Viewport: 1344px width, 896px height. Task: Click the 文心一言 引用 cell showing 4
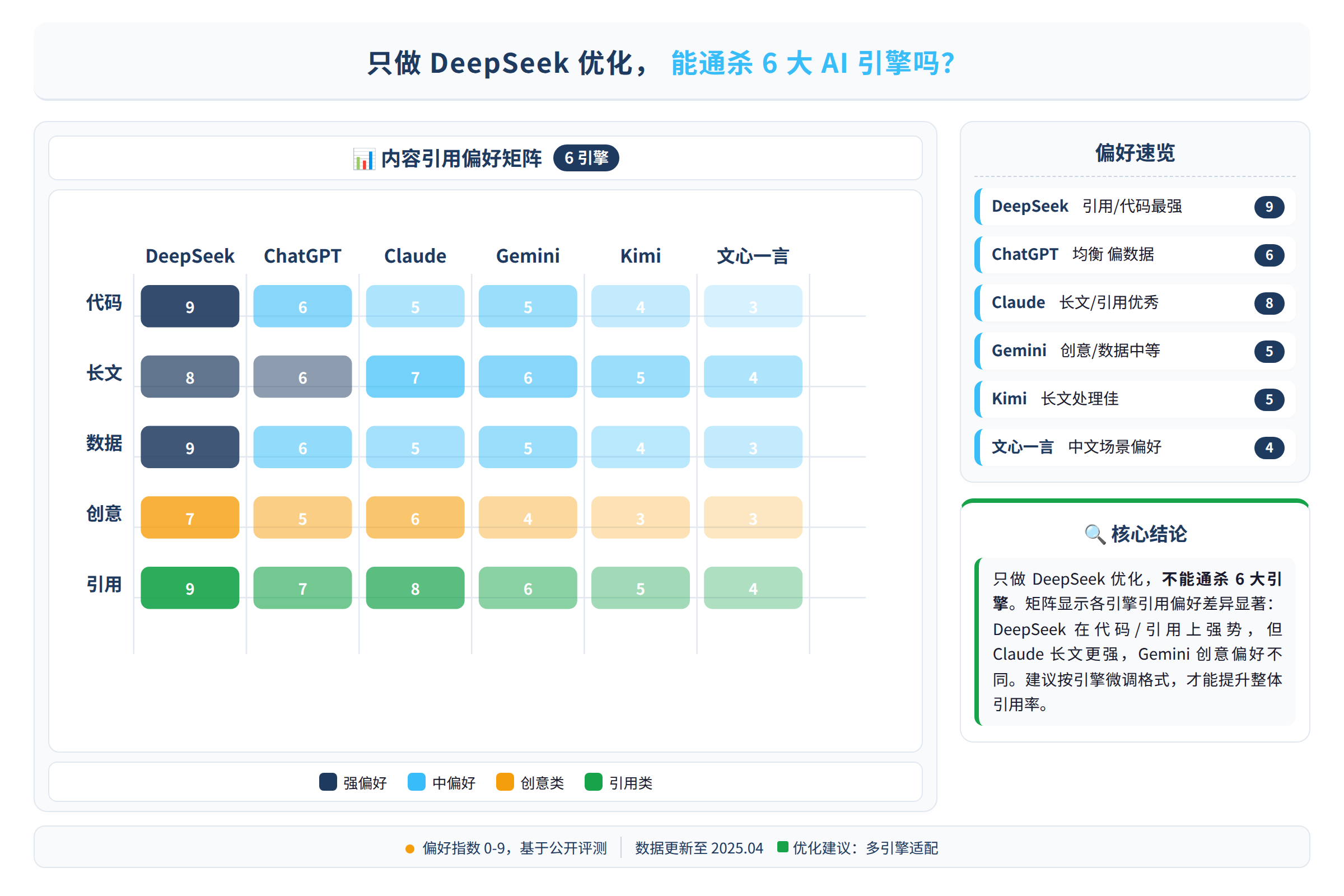(753, 588)
